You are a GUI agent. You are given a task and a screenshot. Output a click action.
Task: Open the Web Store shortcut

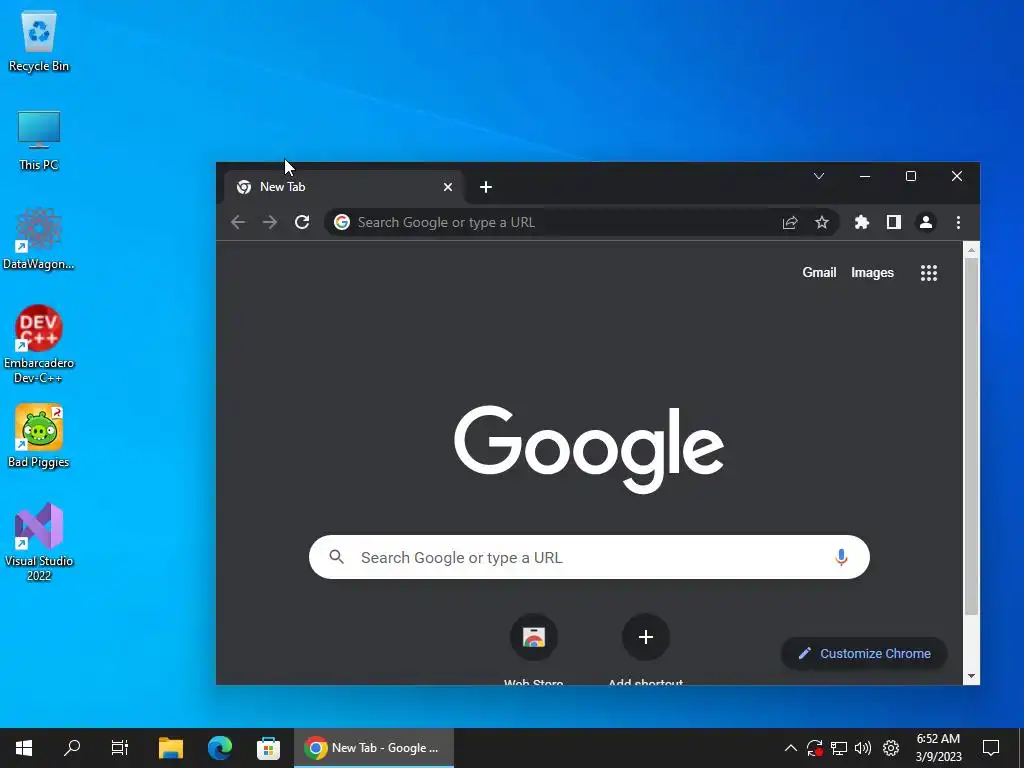click(534, 637)
